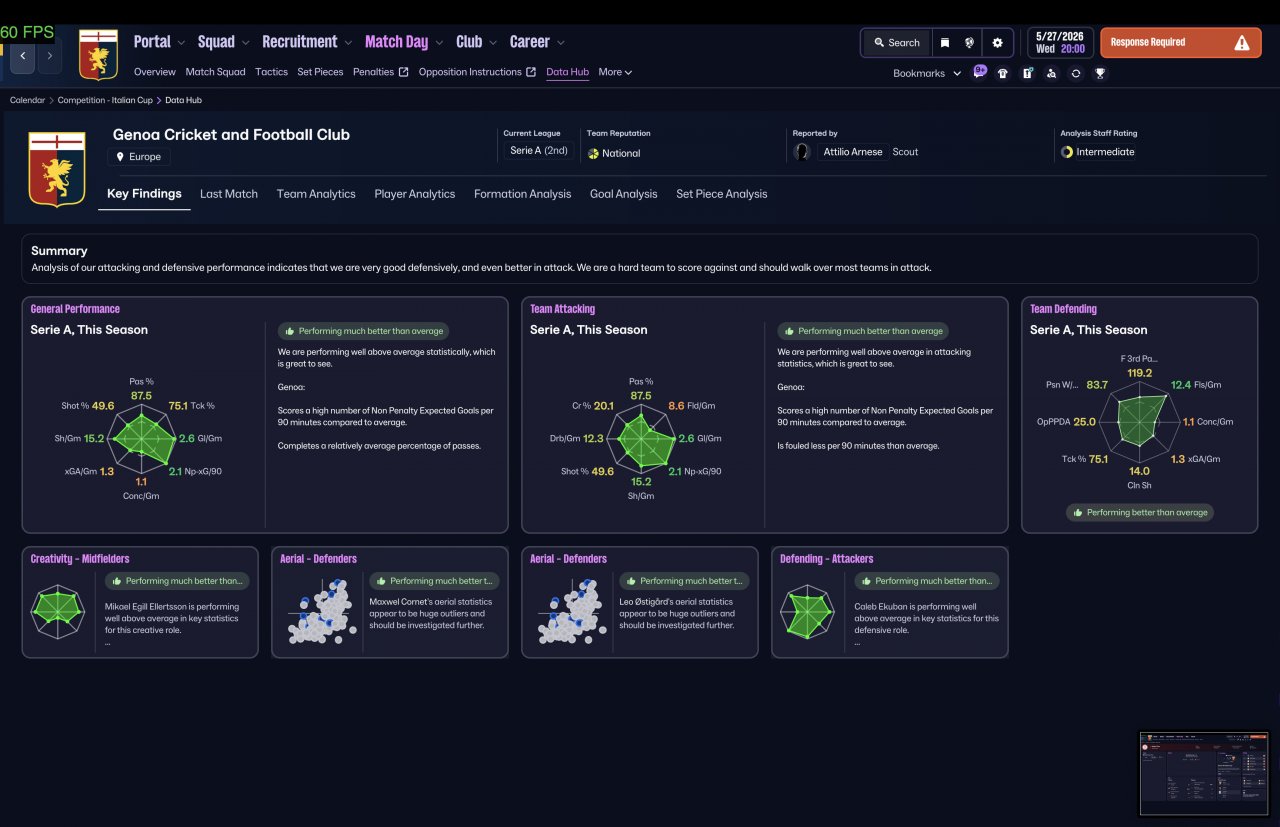Image resolution: width=1280 pixels, height=827 pixels.
Task: Open the Set Pieces submenu item
Action: click(x=320, y=72)
